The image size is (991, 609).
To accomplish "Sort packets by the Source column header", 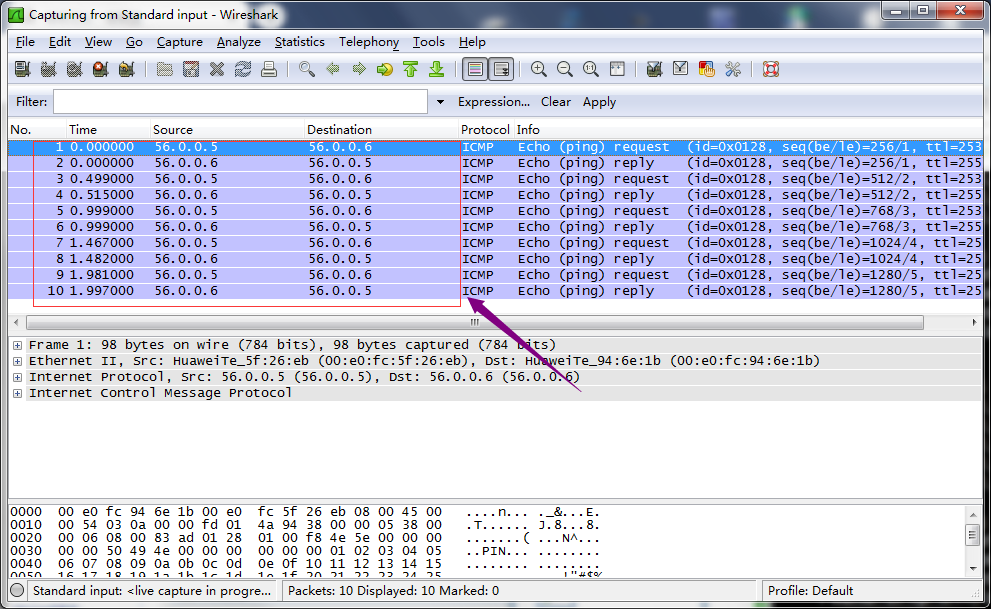I will [228, 130].
